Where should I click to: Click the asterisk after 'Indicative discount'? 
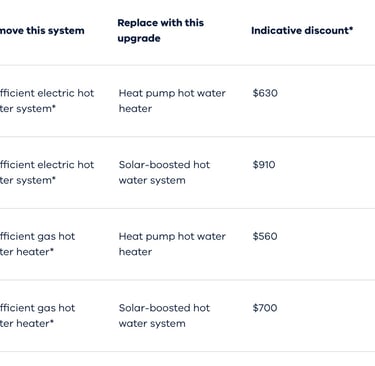tap(351, 28)
